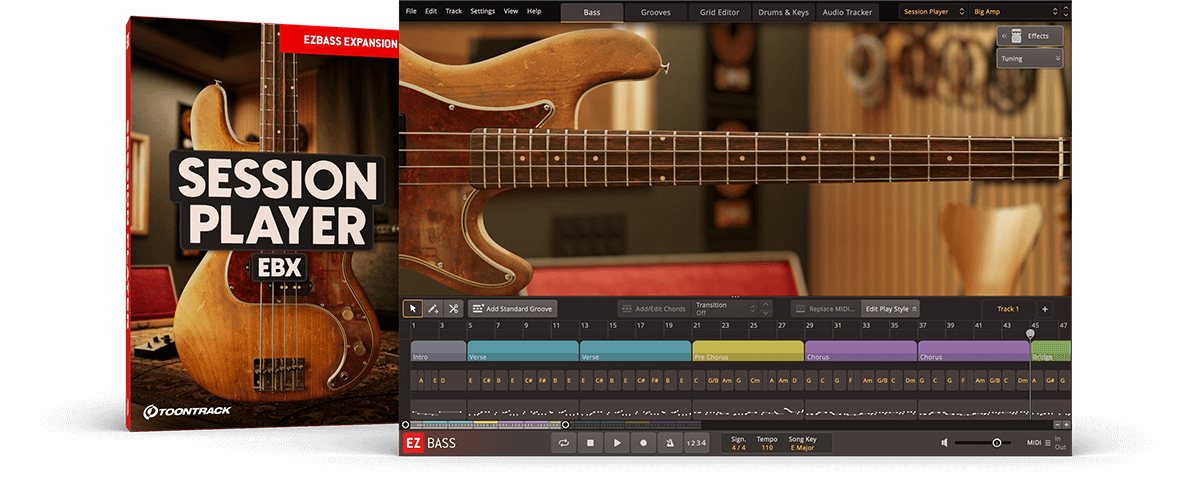Select the Pre Chorus song block

[748, 352]
